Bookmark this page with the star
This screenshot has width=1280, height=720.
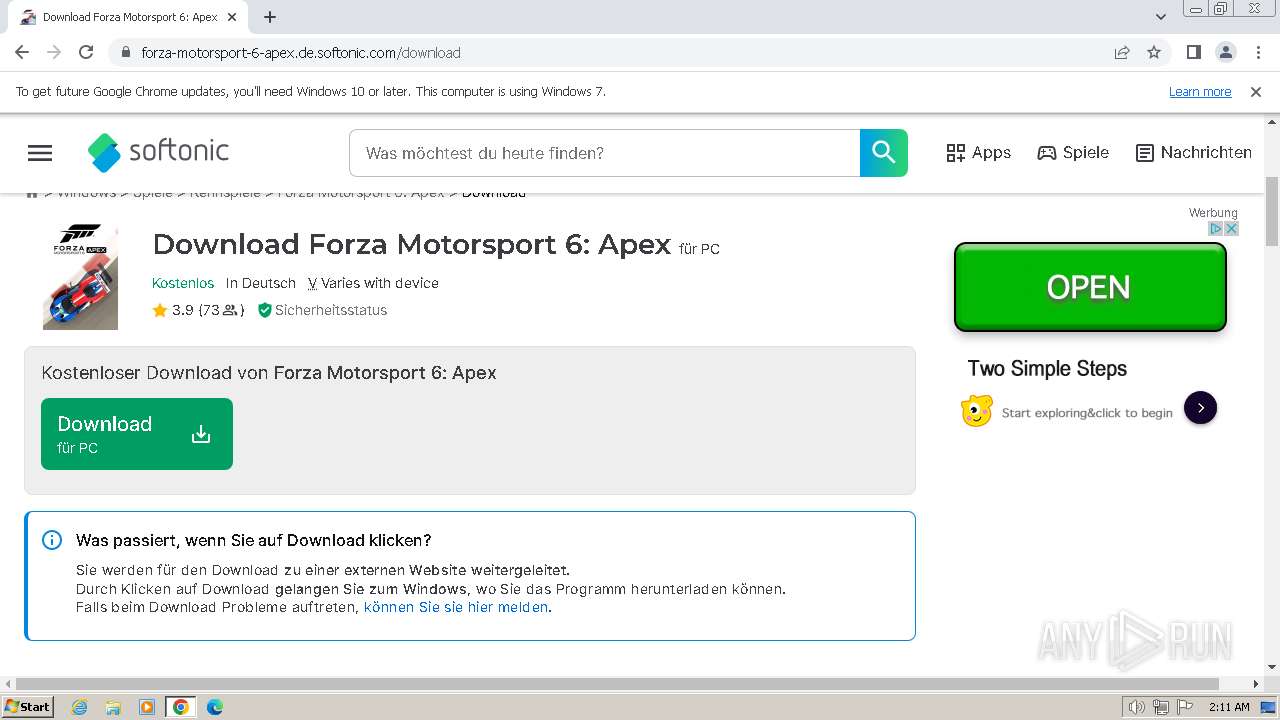pyautogui.click(x=1154, y=52)
